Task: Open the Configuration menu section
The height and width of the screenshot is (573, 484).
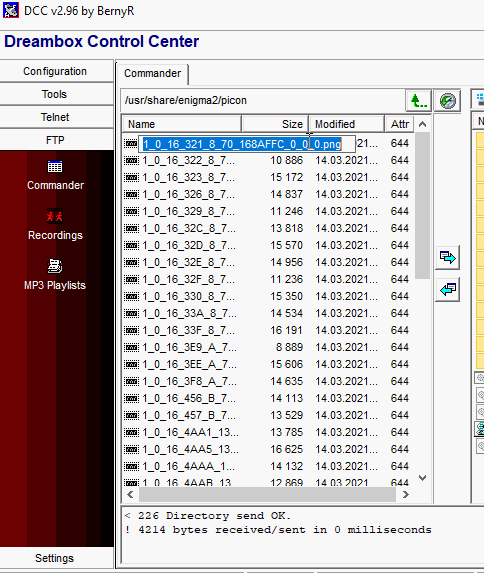Action: [x=55, y=71]
